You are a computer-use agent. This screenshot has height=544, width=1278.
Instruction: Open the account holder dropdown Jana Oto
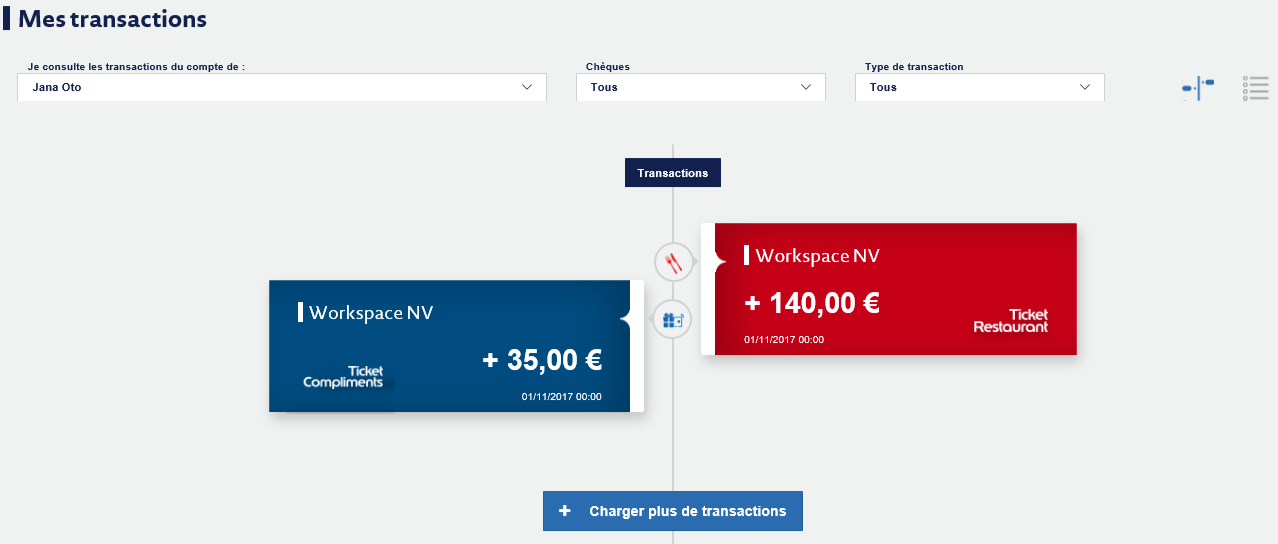coord(282,87)
